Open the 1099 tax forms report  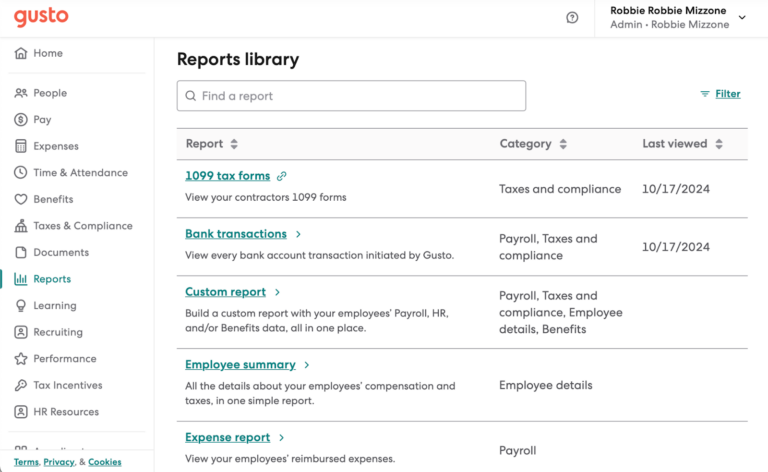click(x=227, y=176)
